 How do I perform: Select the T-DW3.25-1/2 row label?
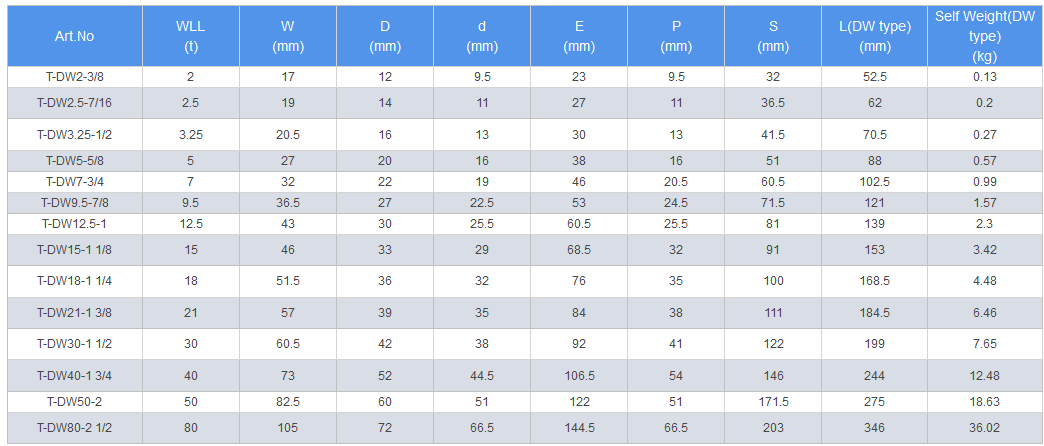[75, 135]
